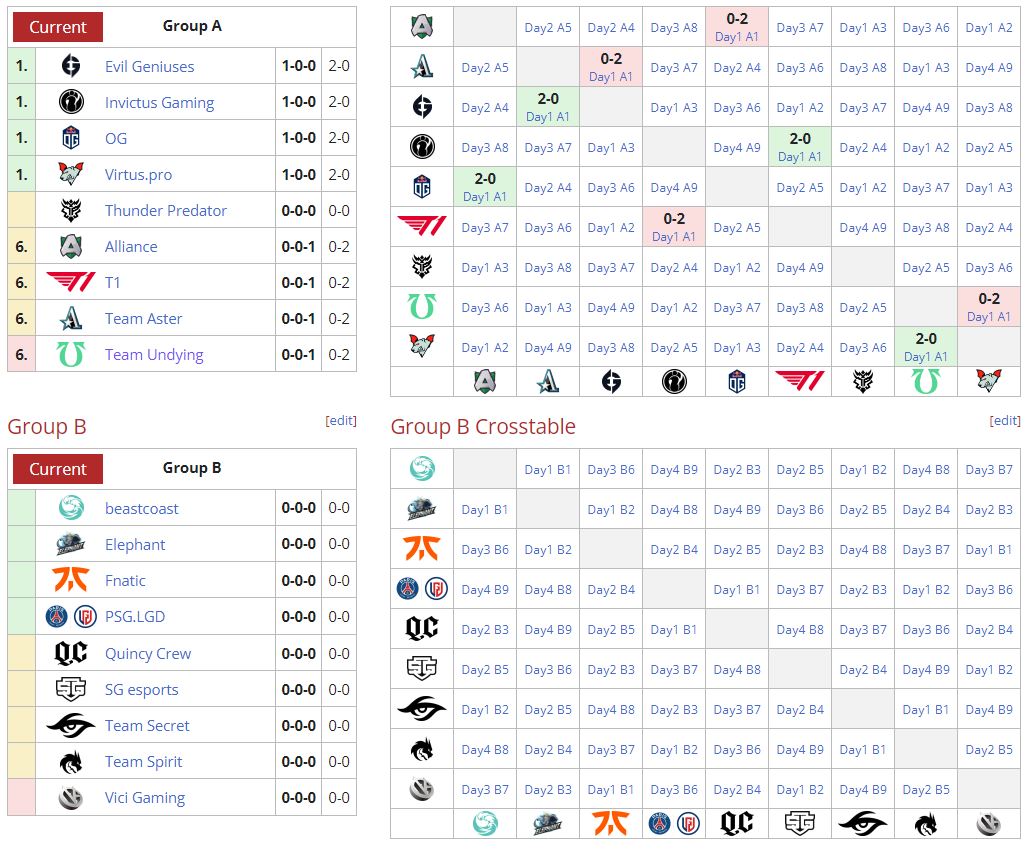Click Vici Gaming logo in Group B crosstable footer

(988, 823)
